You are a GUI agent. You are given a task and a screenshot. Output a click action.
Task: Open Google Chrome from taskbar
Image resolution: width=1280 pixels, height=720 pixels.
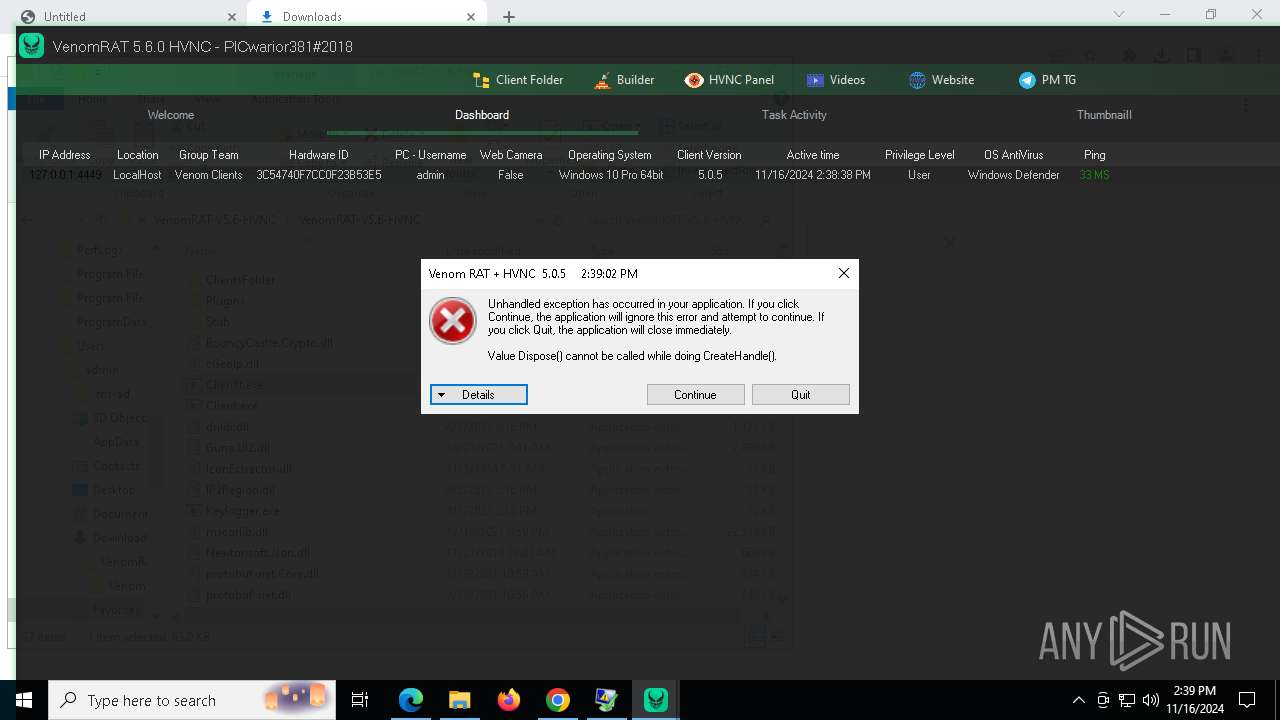(557, 700)
